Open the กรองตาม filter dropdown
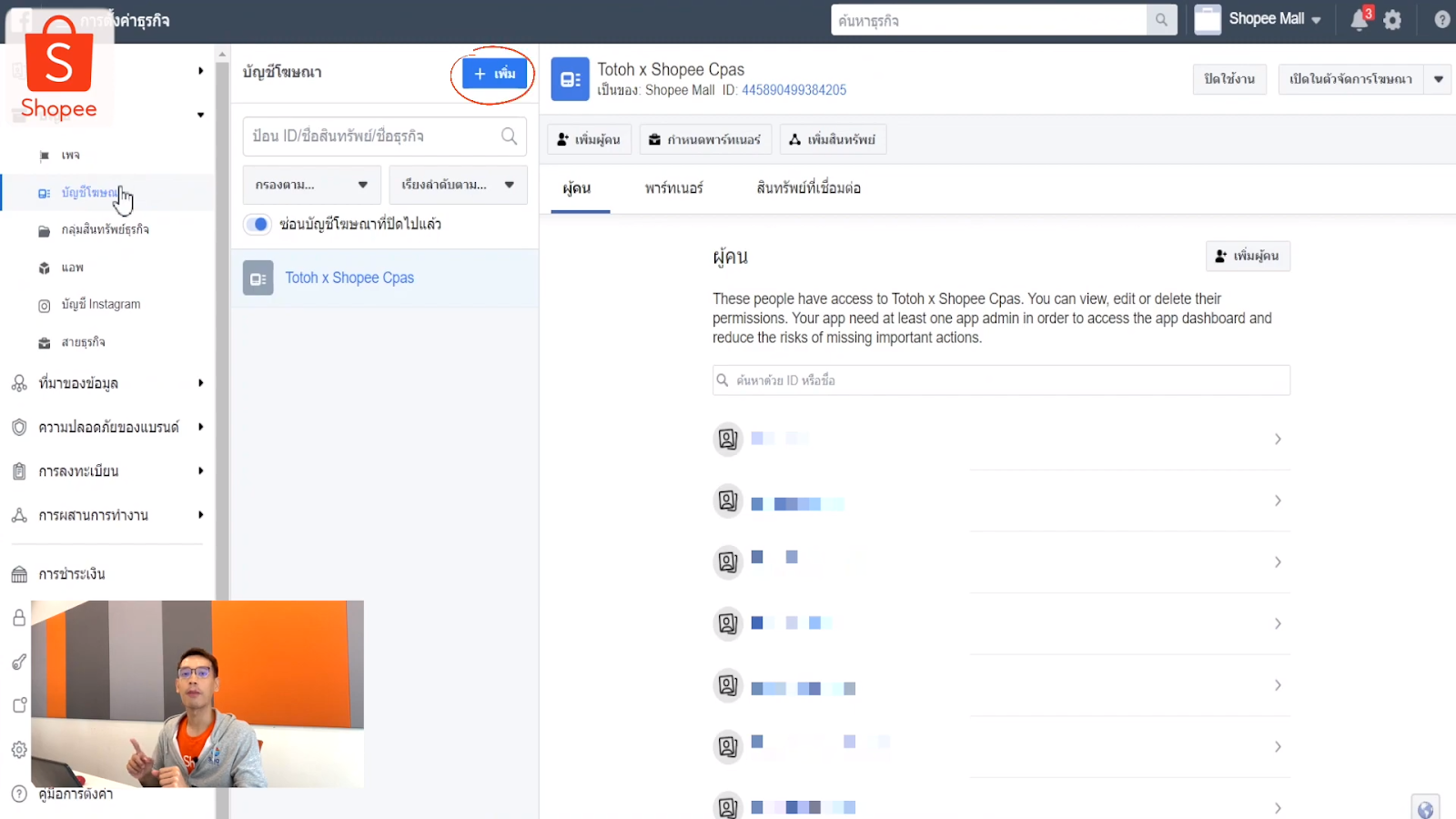The height and width of the screenshot is (819, 1456). 311,185
